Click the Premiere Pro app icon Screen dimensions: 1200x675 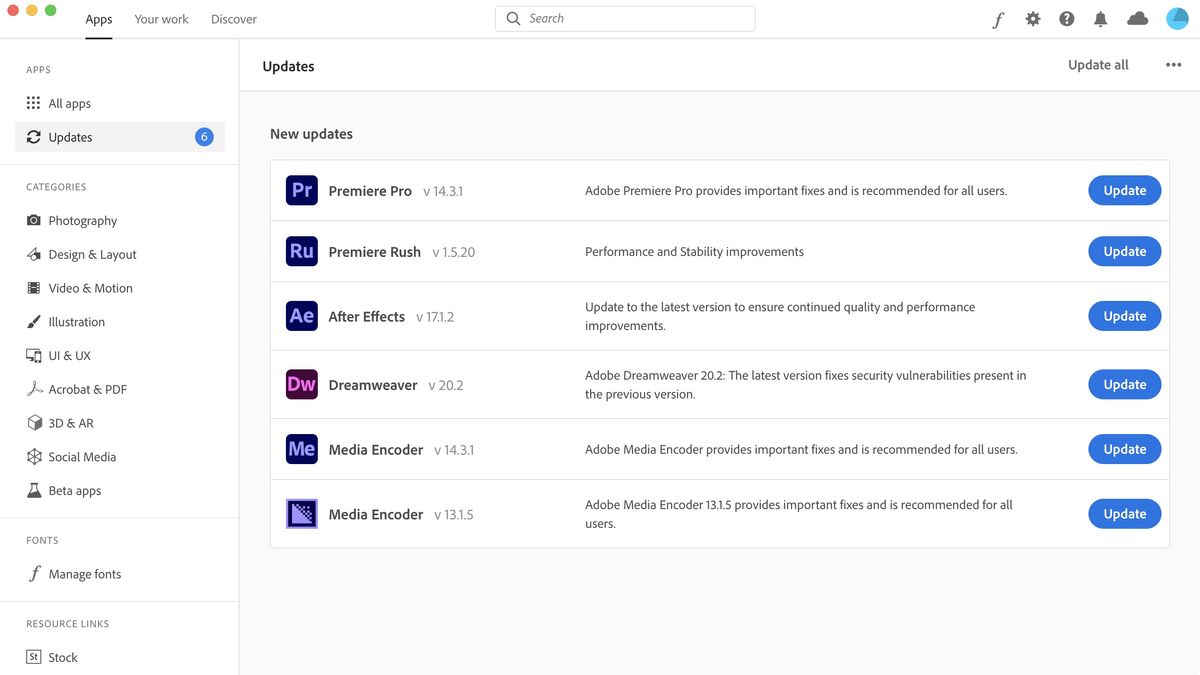(301, 190)
